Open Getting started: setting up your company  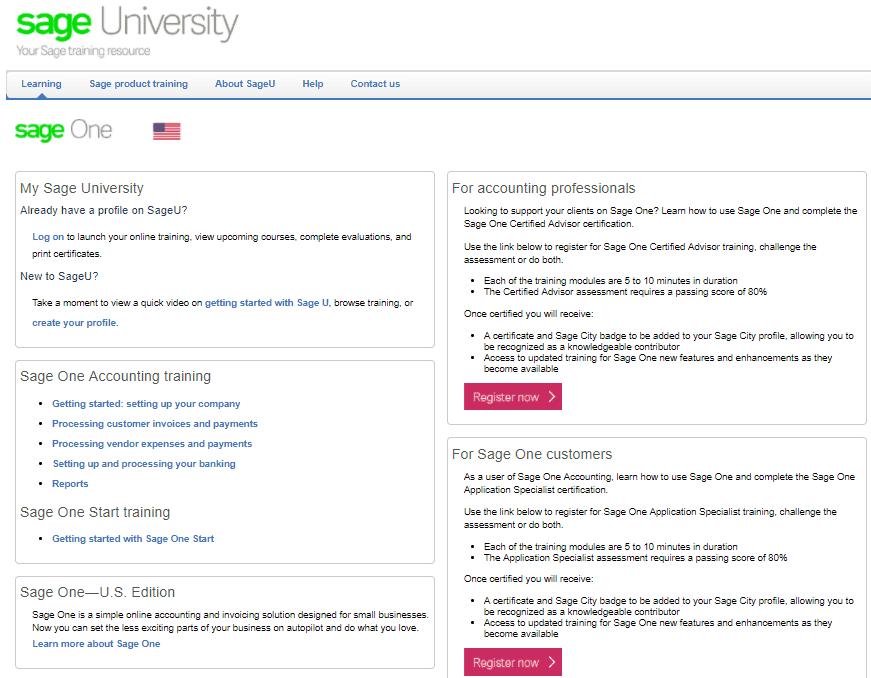[145, 403]
